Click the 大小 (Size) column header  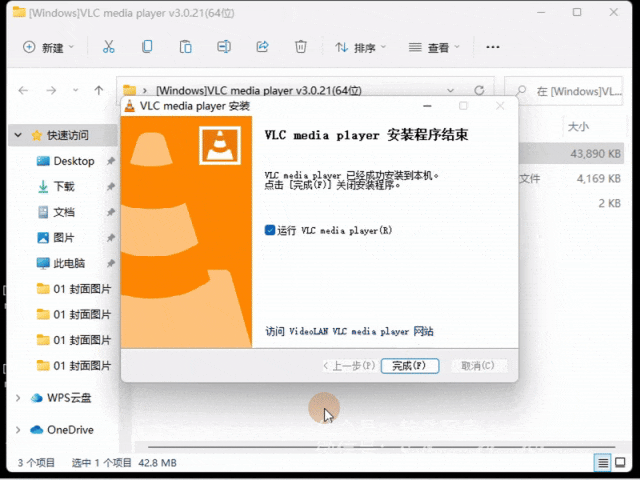point(578,127)
